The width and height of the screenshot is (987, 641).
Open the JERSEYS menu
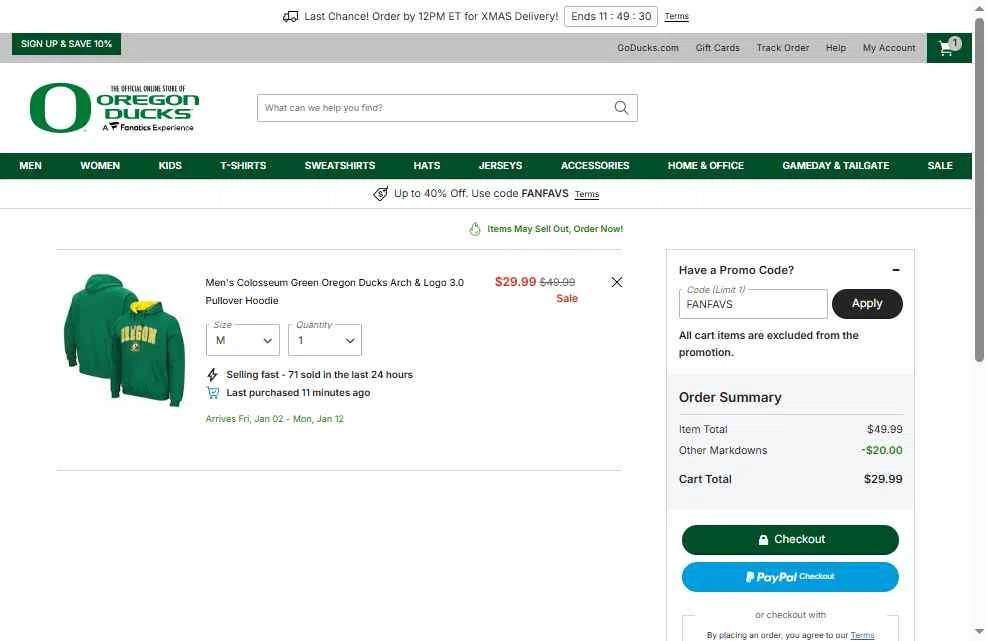tap(500, 166)
